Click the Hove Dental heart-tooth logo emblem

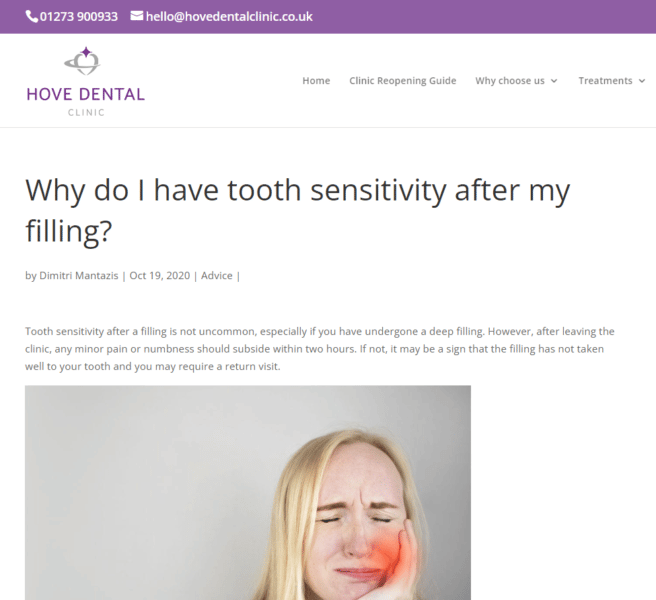[x=83, y=62]
